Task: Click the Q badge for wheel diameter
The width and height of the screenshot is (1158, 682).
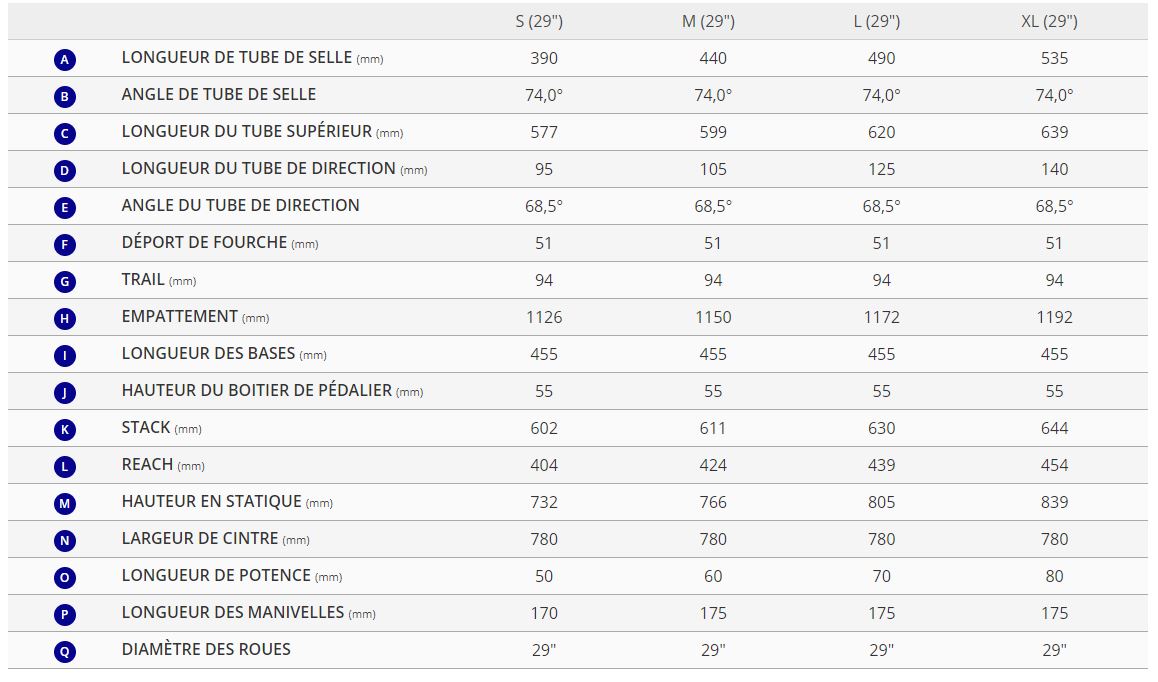Action: 65,652
